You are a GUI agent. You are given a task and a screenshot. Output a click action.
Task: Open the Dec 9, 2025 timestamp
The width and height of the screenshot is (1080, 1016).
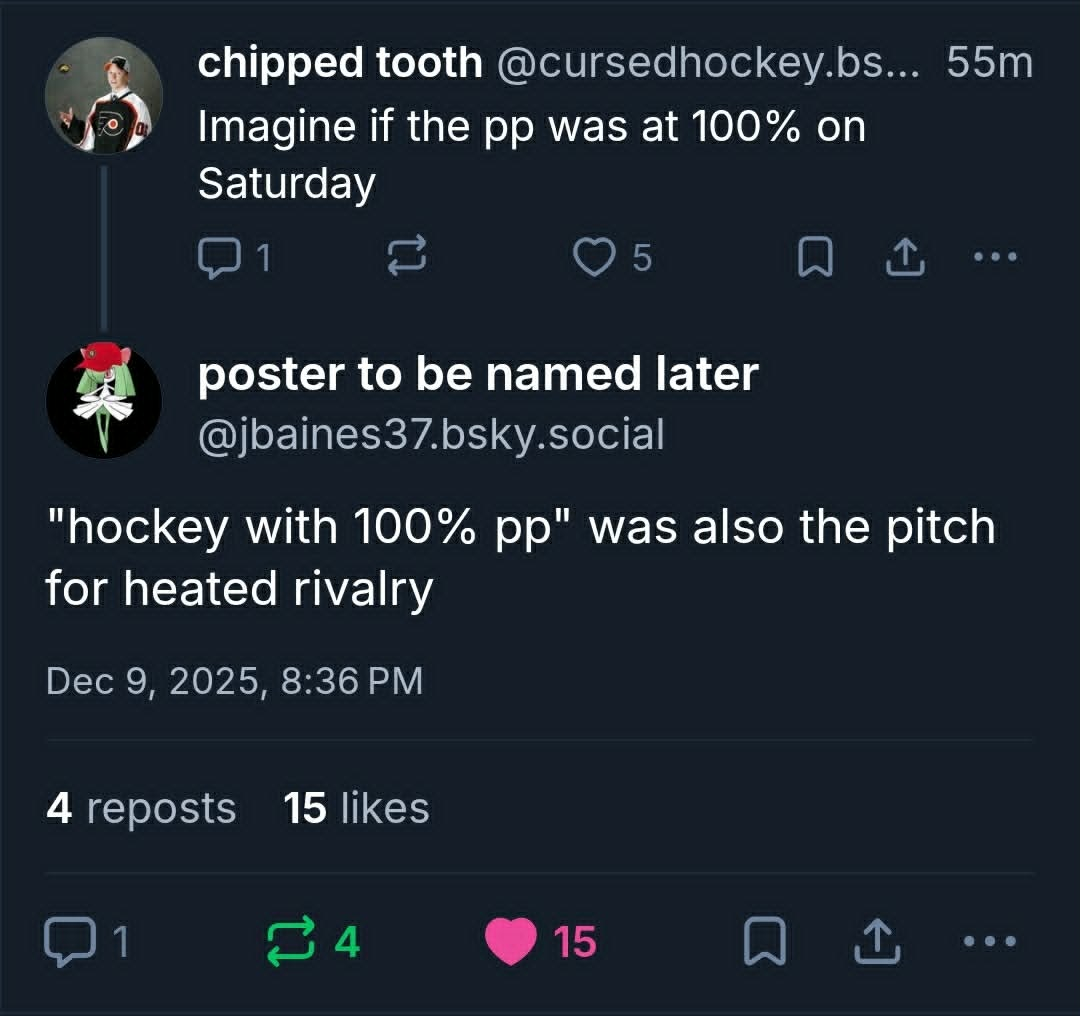pyautogui.click(x=234, y=681)
